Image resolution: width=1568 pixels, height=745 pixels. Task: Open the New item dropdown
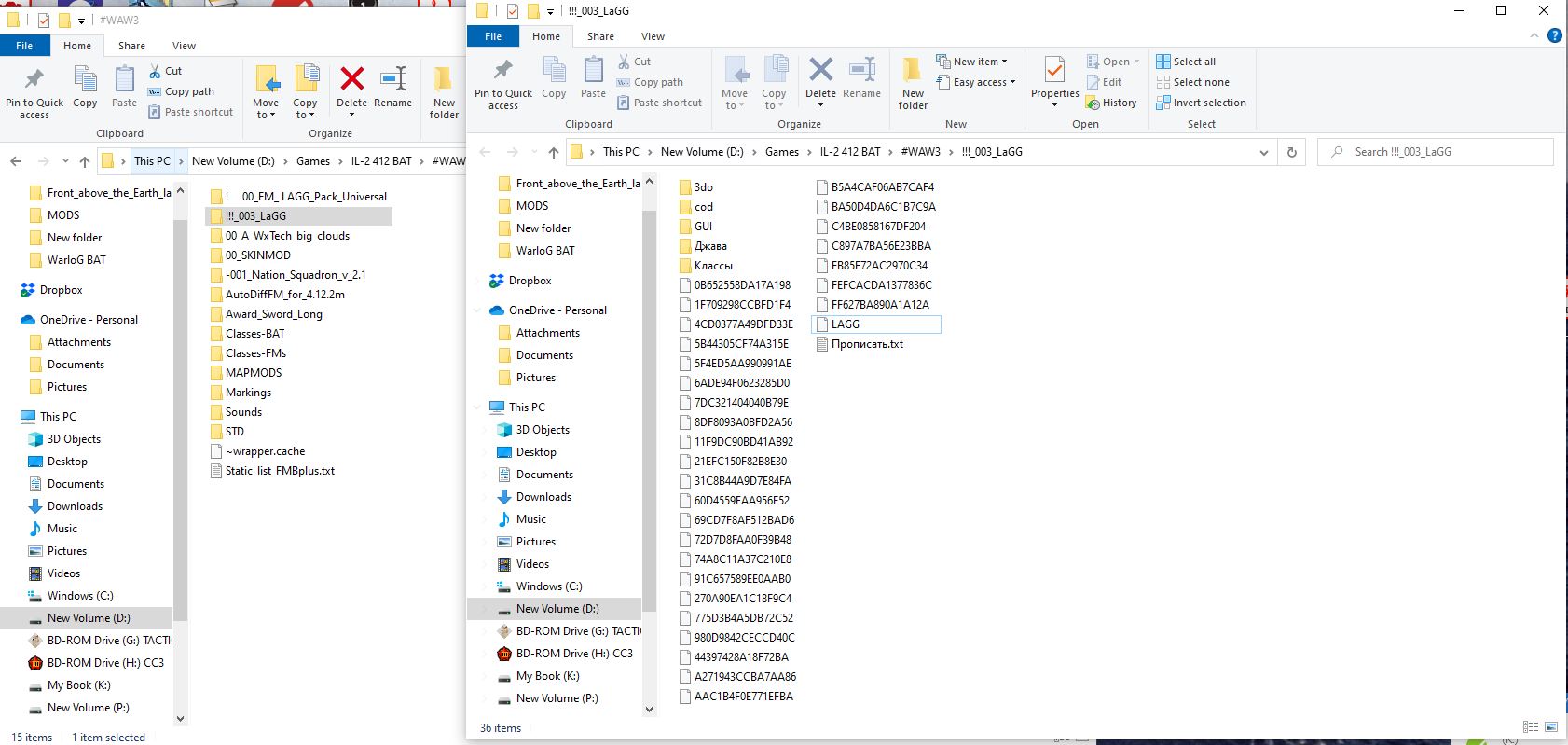pyautogui.click(x=971, y=62)
